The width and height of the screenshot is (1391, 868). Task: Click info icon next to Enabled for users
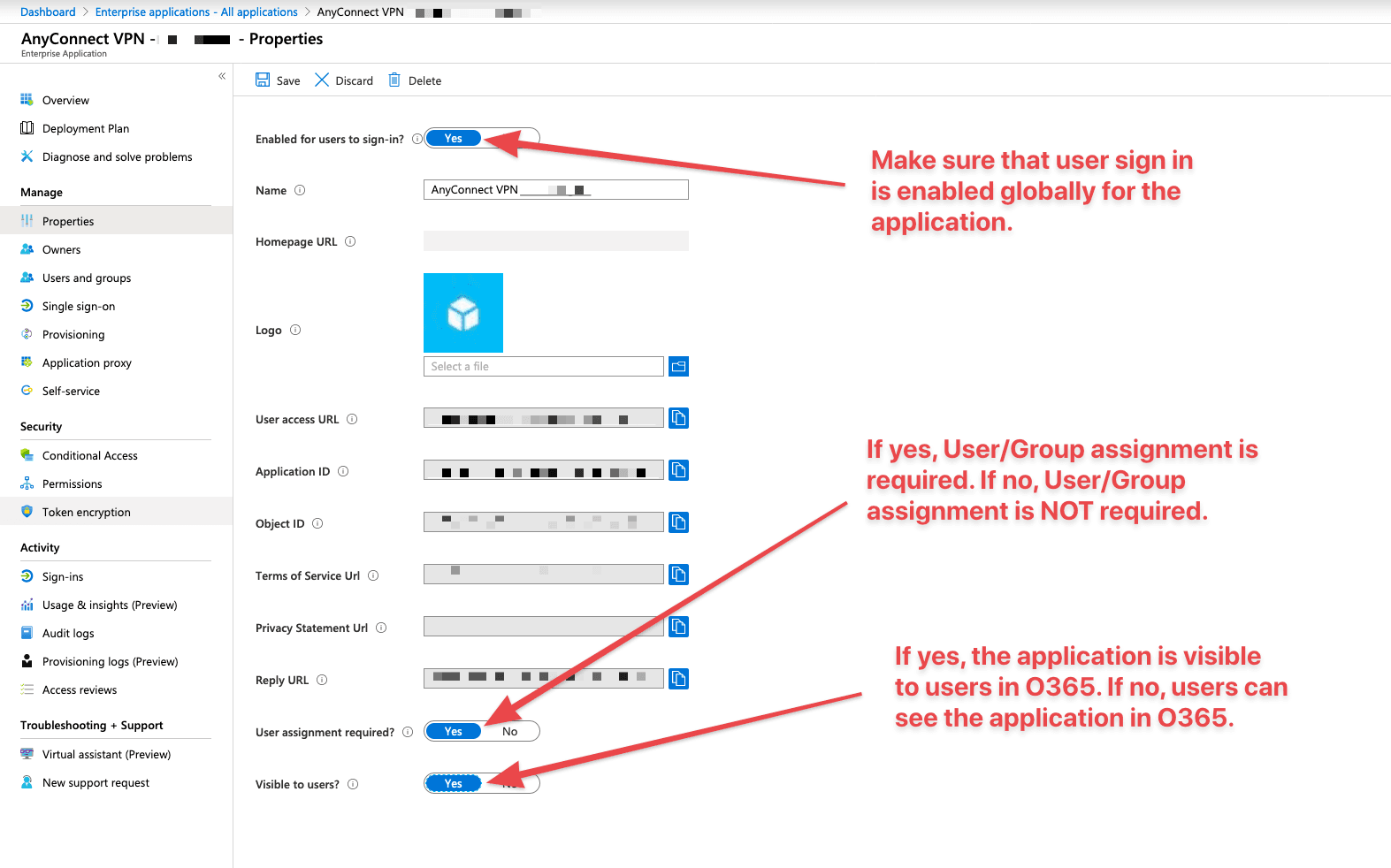417,139
